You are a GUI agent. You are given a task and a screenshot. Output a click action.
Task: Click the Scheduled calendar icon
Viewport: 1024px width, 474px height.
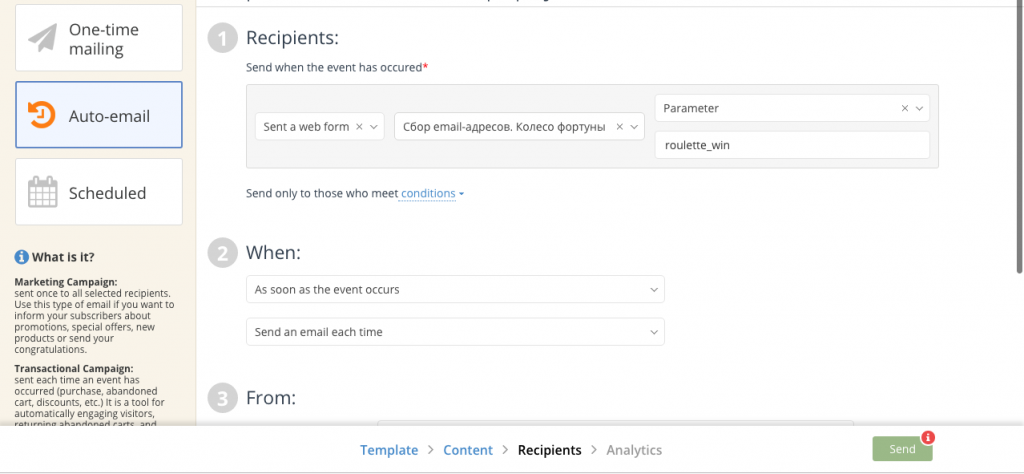[x=42, y=192]
